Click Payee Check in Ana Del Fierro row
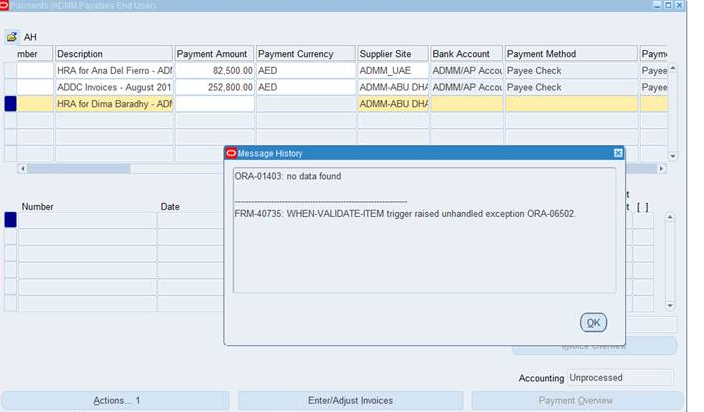Screen dimensions: 704x412 [x=571, y=70]
